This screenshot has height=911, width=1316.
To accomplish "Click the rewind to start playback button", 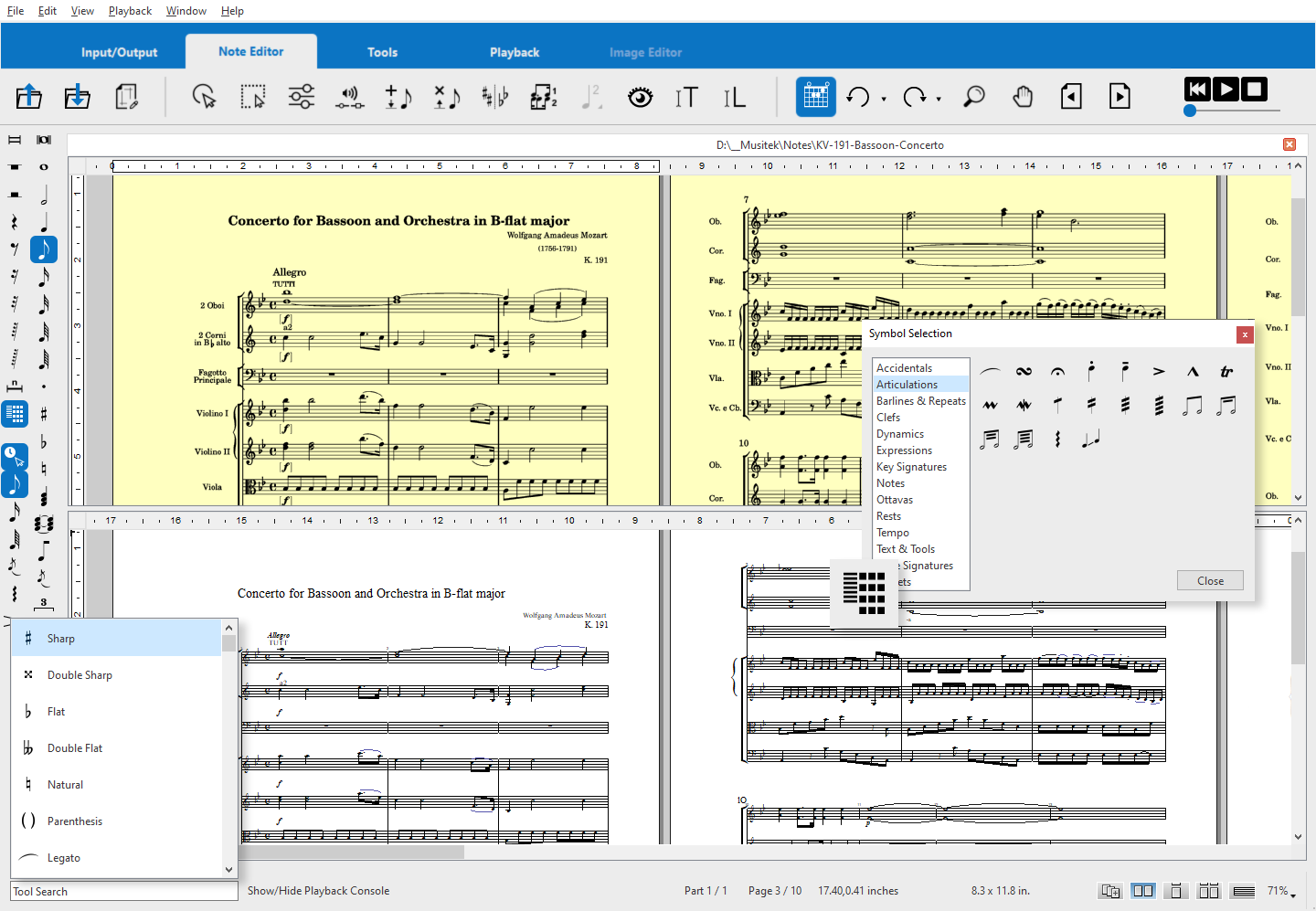I will (x=1197, y=89).
